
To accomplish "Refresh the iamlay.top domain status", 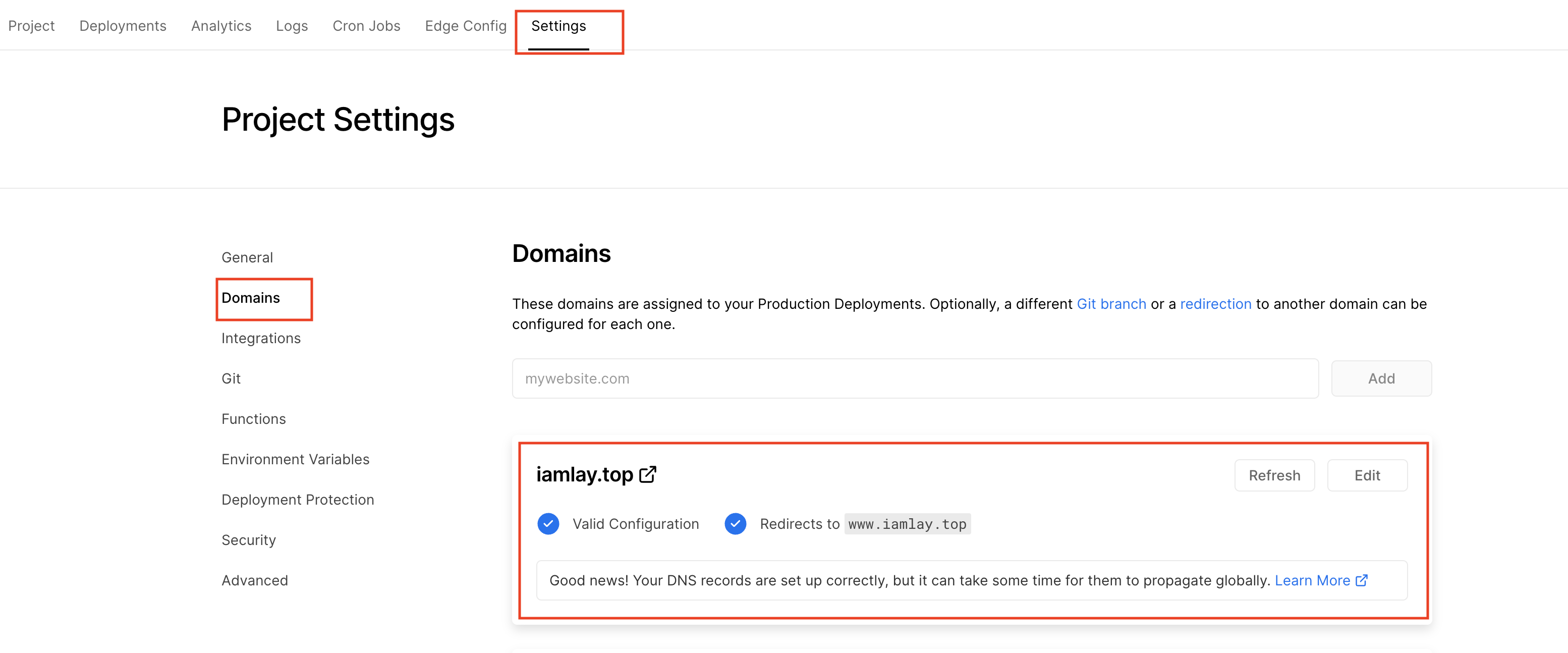I will coord(1274,475).
